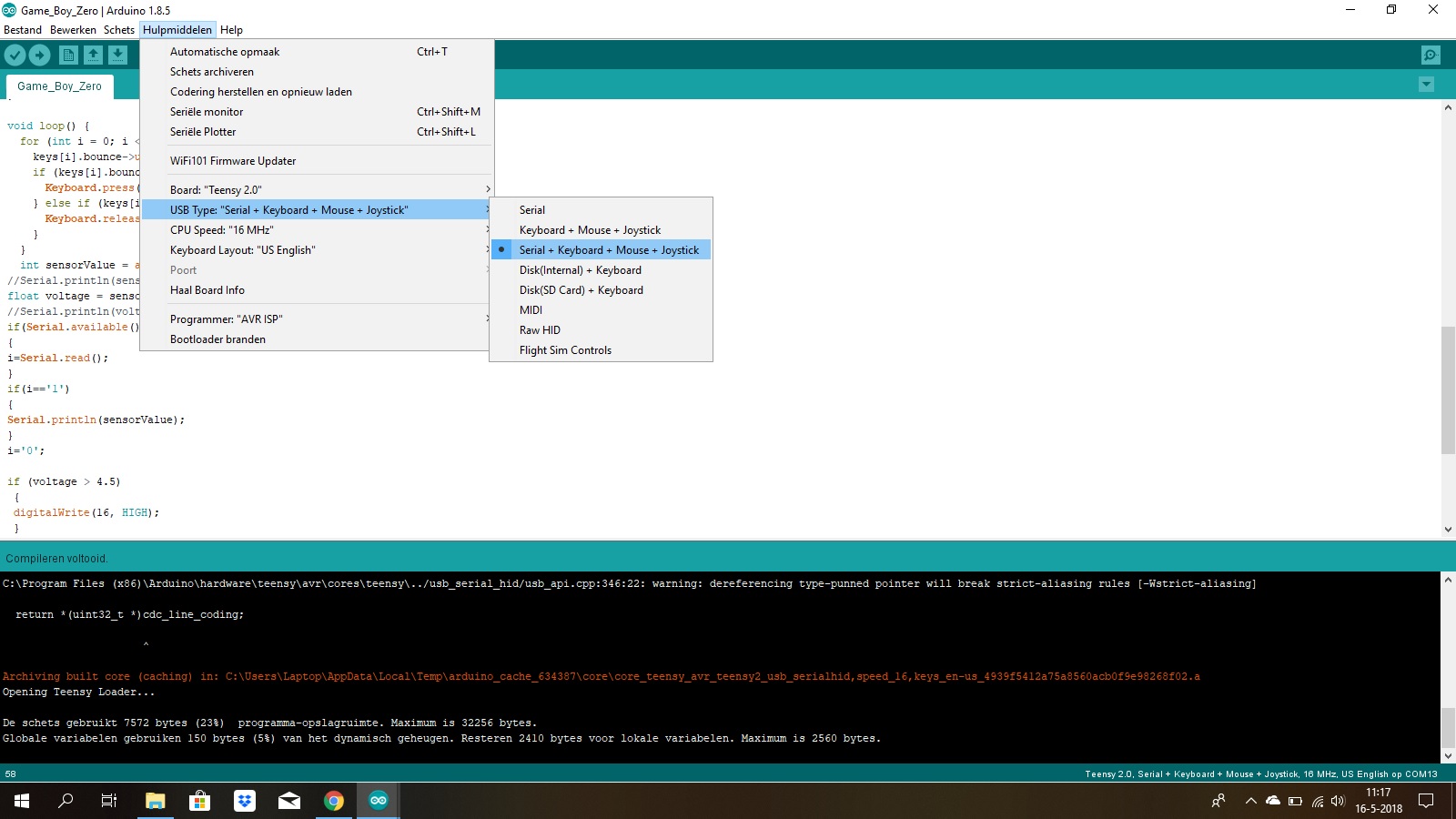This screenshot has width=1456, height=819.
Task: Select Disk(Internal) + Keyboard USB type
Action: coord(601,270)
